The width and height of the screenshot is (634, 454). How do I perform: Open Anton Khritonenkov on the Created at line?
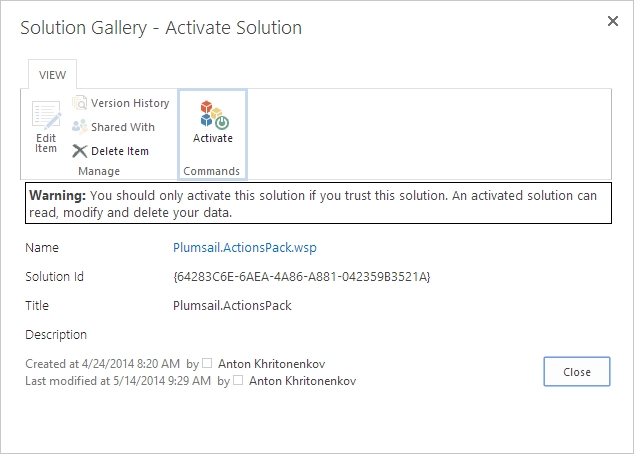point(272,364)
